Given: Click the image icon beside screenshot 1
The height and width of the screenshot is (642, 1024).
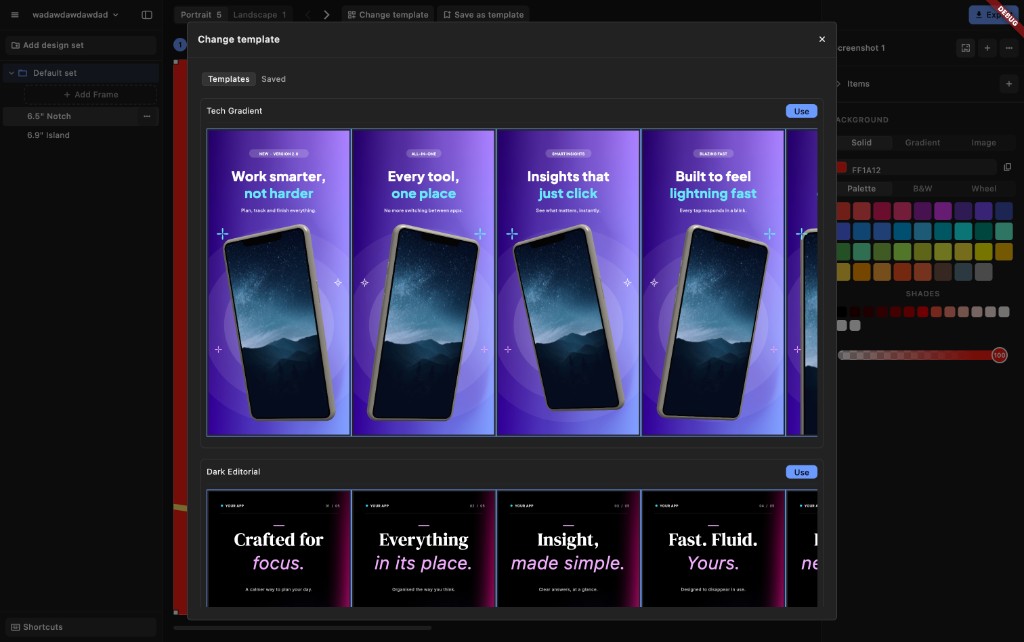Looking at the screenshot, I should [965, 48].
